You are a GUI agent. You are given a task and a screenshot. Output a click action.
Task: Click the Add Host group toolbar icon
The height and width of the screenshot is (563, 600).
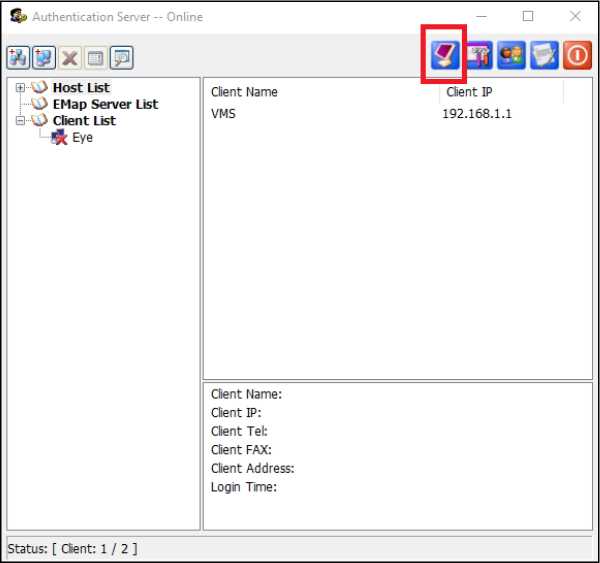[x=17, y=58]
